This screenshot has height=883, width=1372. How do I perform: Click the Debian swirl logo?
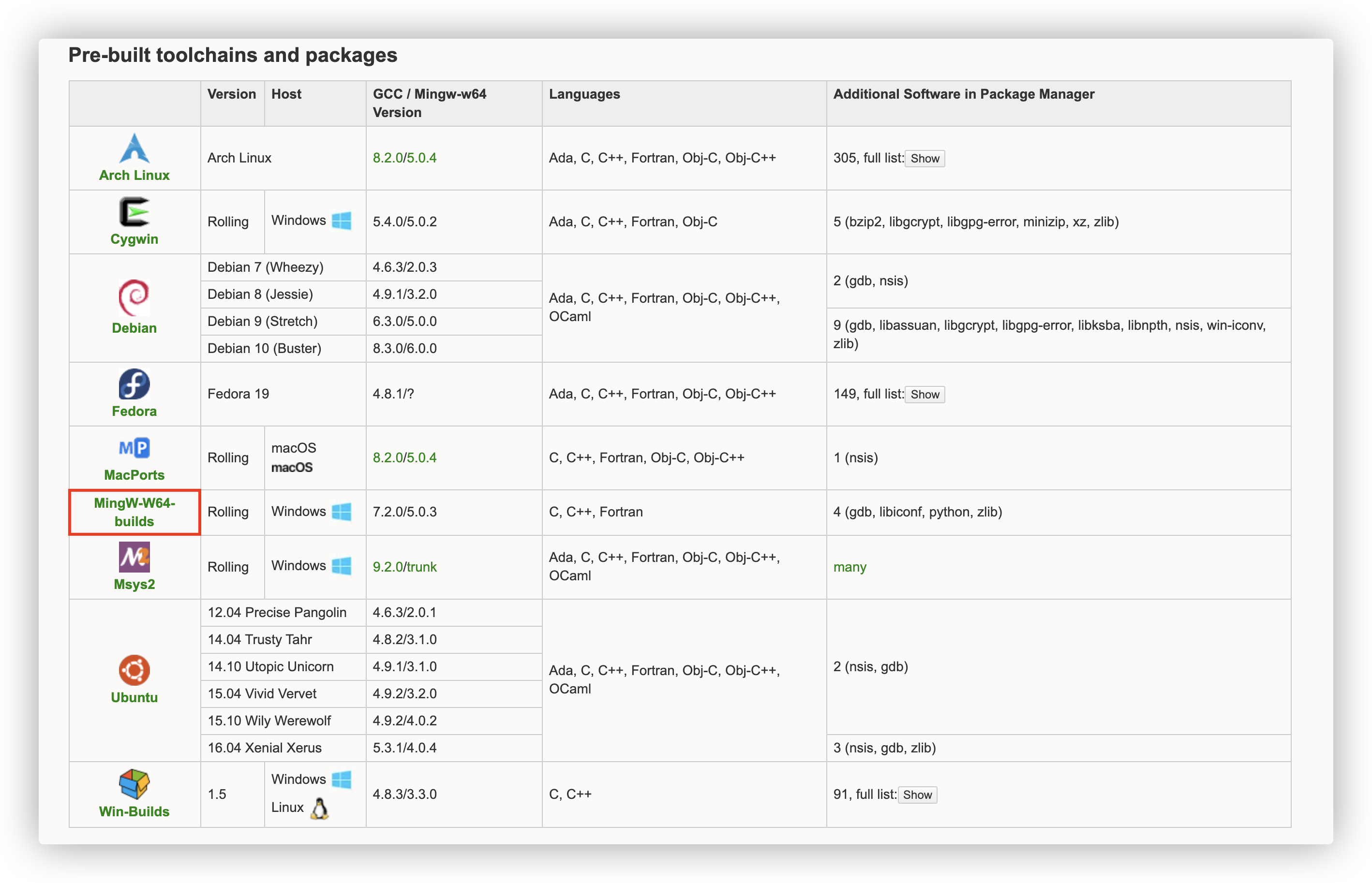pyautogui.click(x=134, y=297)
